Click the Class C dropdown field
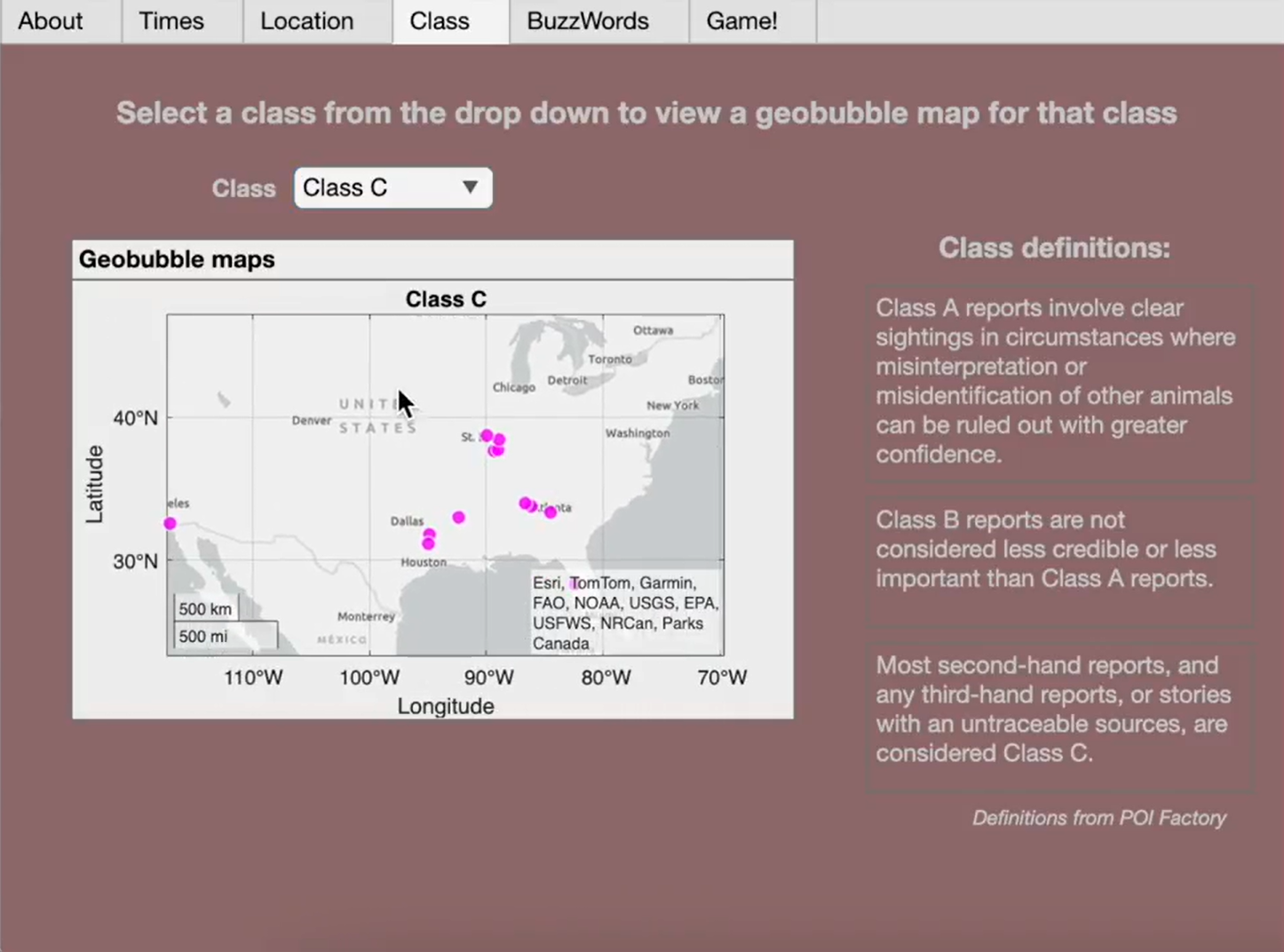Viewport: 1284px width, 952px height. (393, 187)
